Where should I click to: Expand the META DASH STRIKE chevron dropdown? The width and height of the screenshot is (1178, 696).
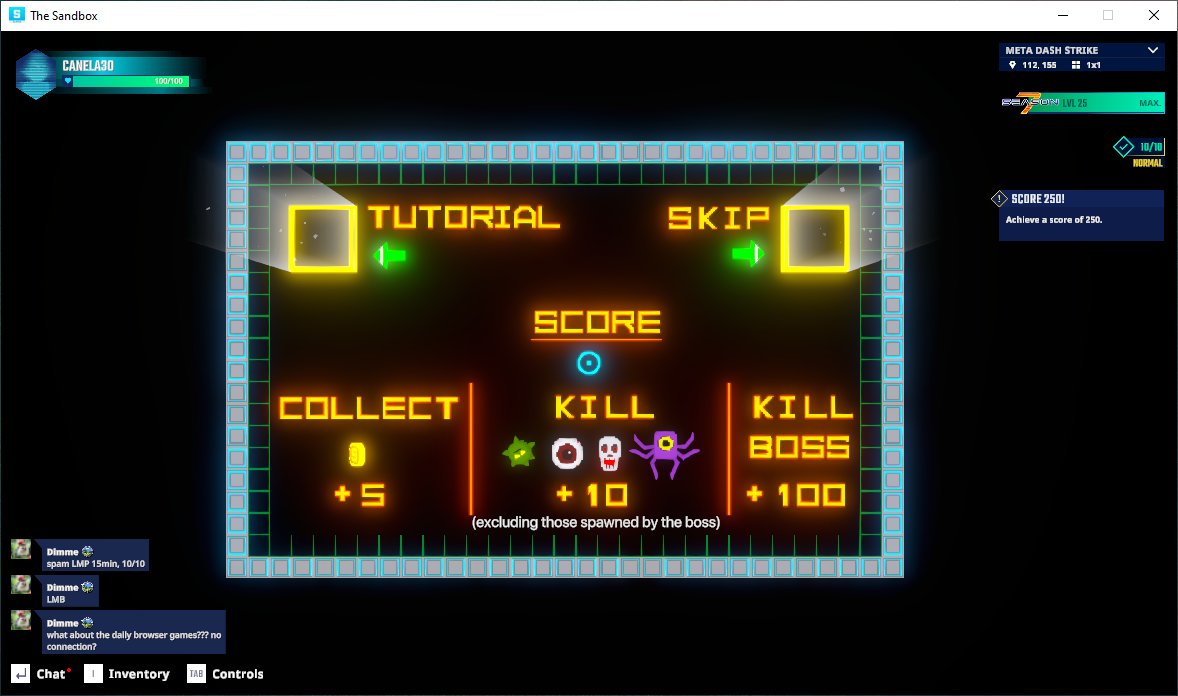(1152, 50)
